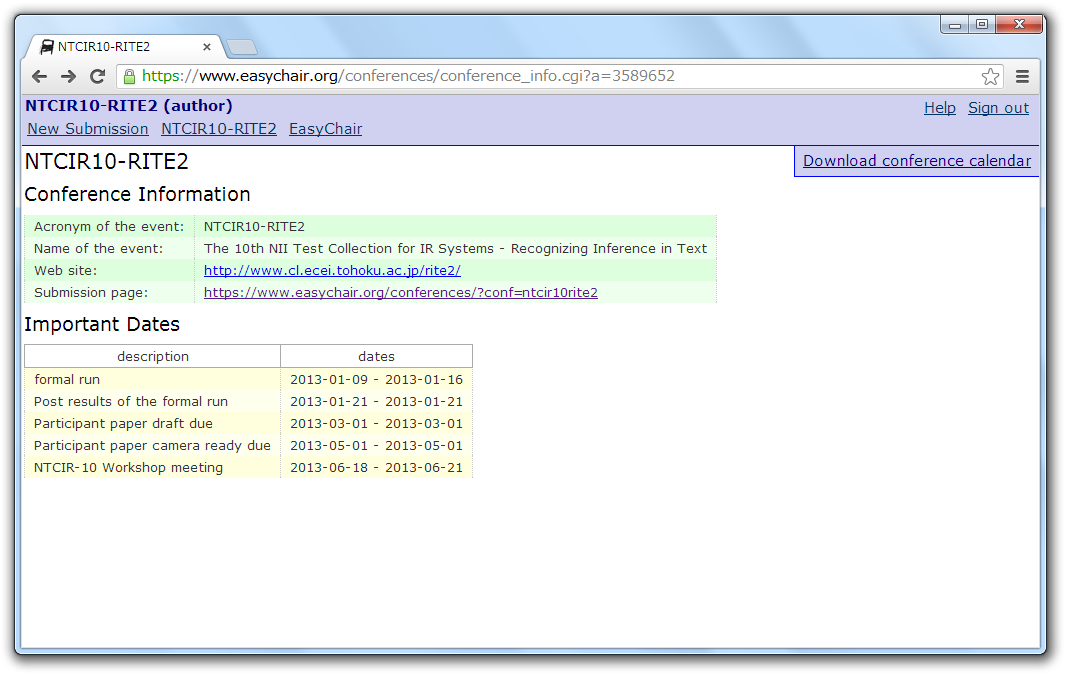Click the 'Important Dates' heading
This screenshot has width=1065, height=673.
point(102,324)
